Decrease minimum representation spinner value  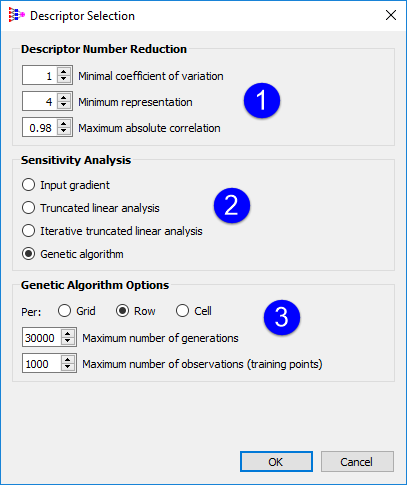pos(64,105)
